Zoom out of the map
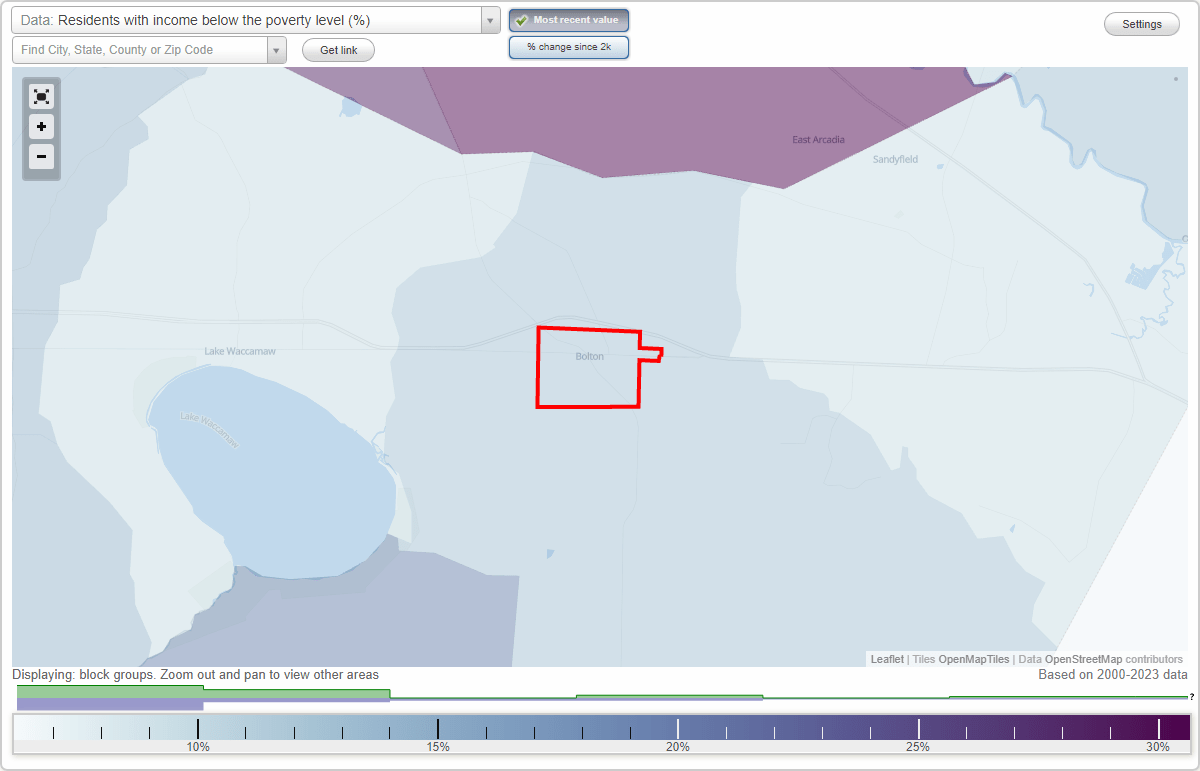This screenshot has width=1200, height=771. coord(41,157)
